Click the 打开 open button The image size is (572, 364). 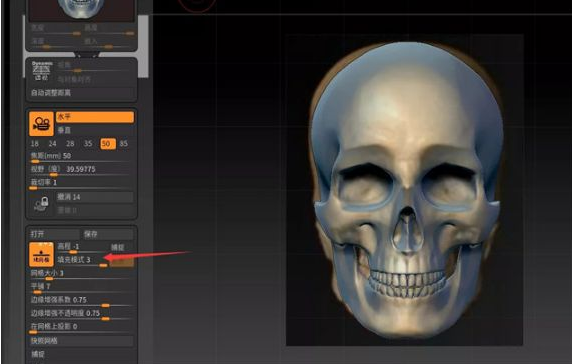pyautogui.click(x=54, y=234)
